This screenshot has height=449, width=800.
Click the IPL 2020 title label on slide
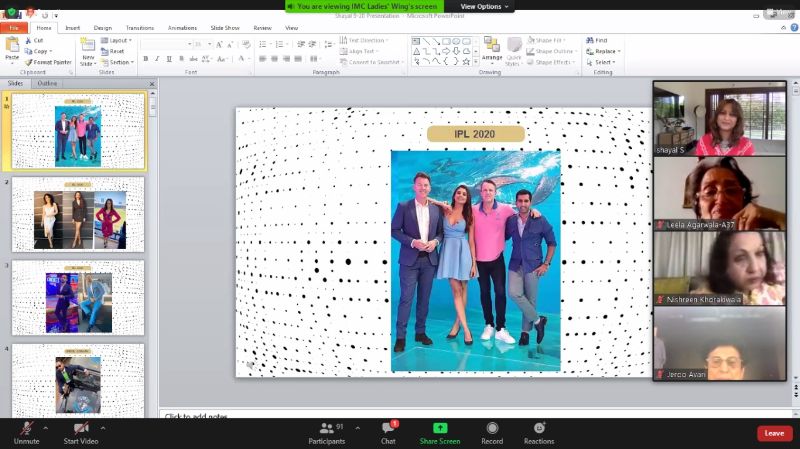475,134
